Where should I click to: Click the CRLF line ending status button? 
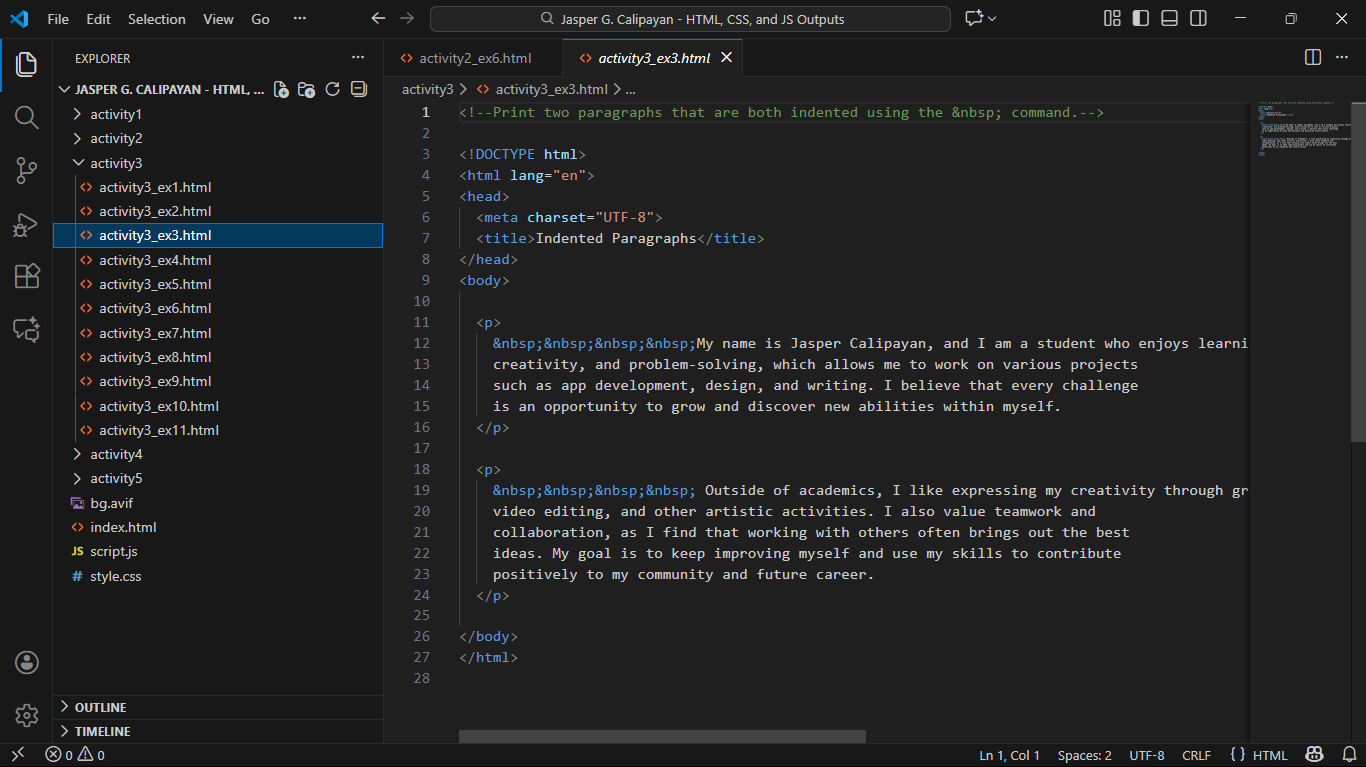[x=1196, y=756]
